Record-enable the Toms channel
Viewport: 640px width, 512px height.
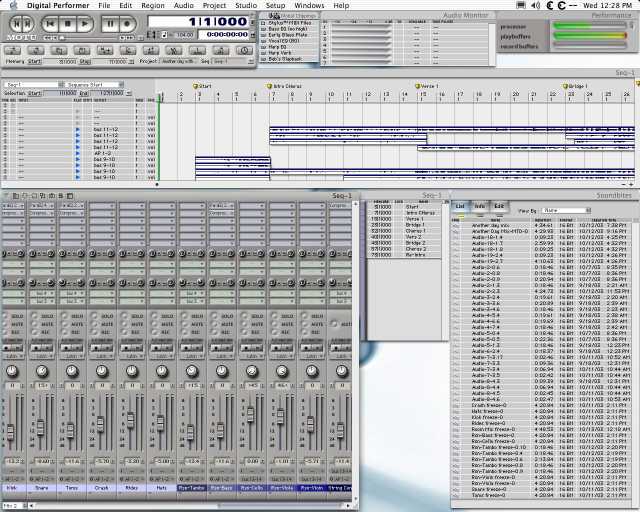click(x=66, y=332)
